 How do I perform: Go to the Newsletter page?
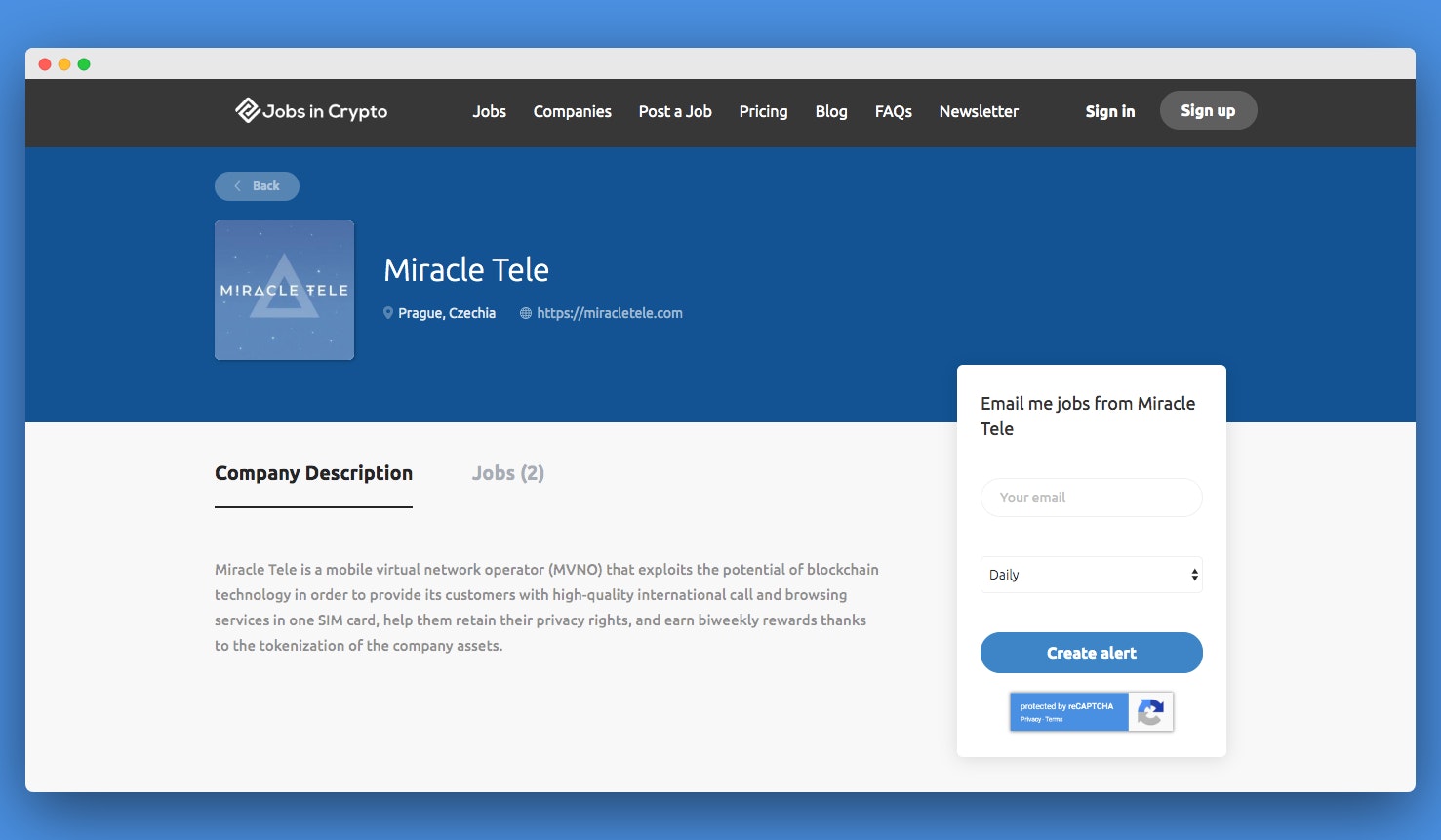979,111
